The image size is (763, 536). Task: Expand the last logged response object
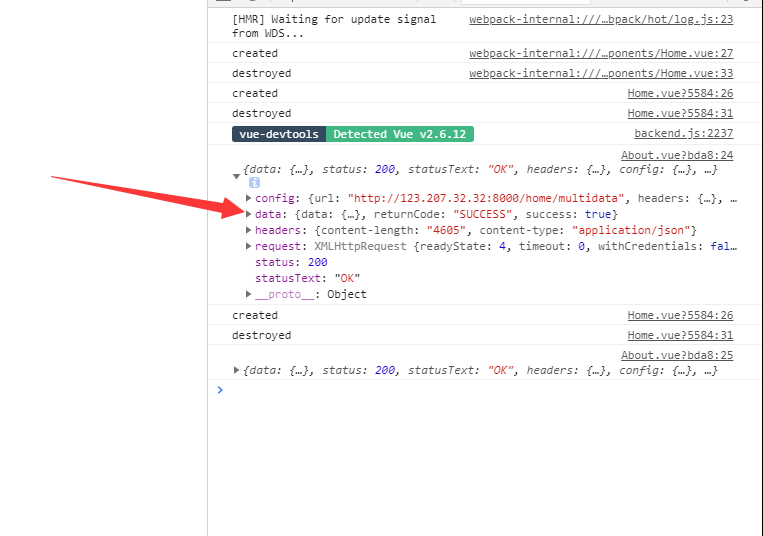[236, 370]
